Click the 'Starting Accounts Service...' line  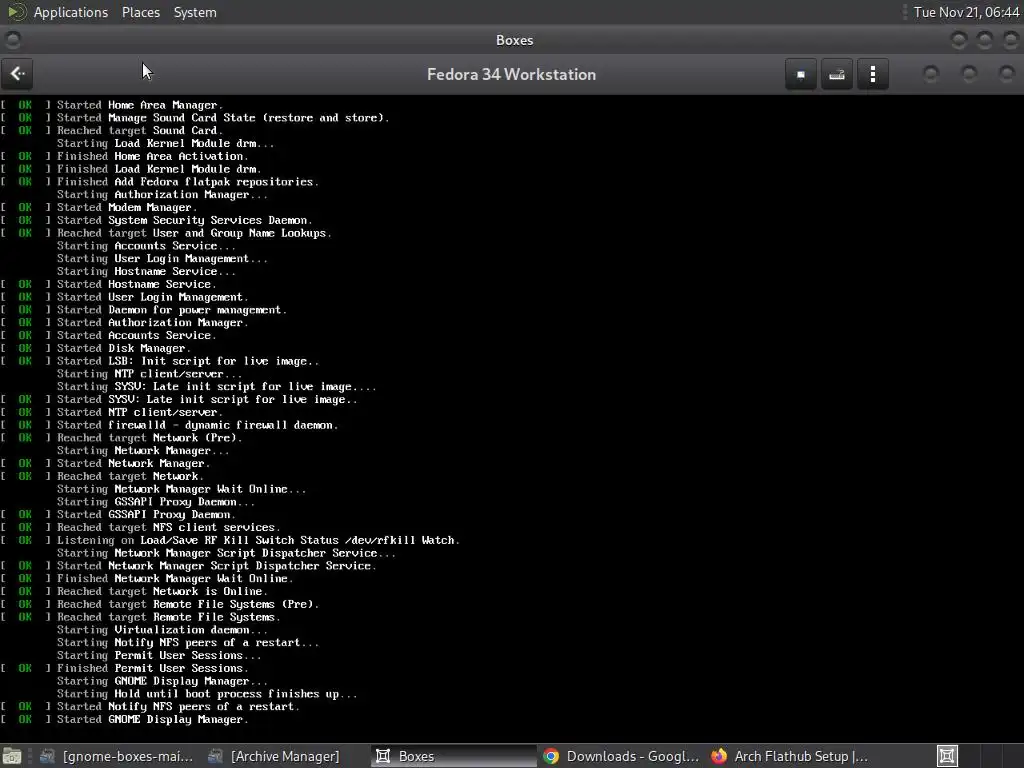click(x=146, y=246)
